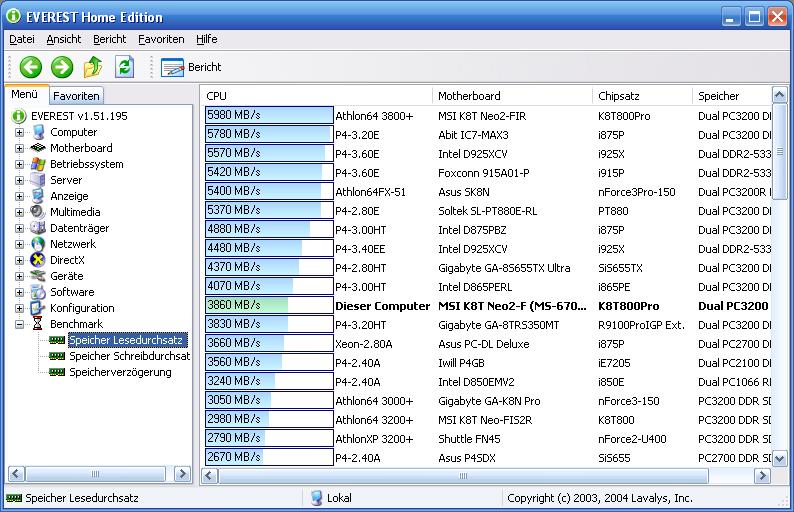The height and width of the screenshot is (512, 794).
Task: Expand the Motherboard tree node
Action: tap(19, 148)
